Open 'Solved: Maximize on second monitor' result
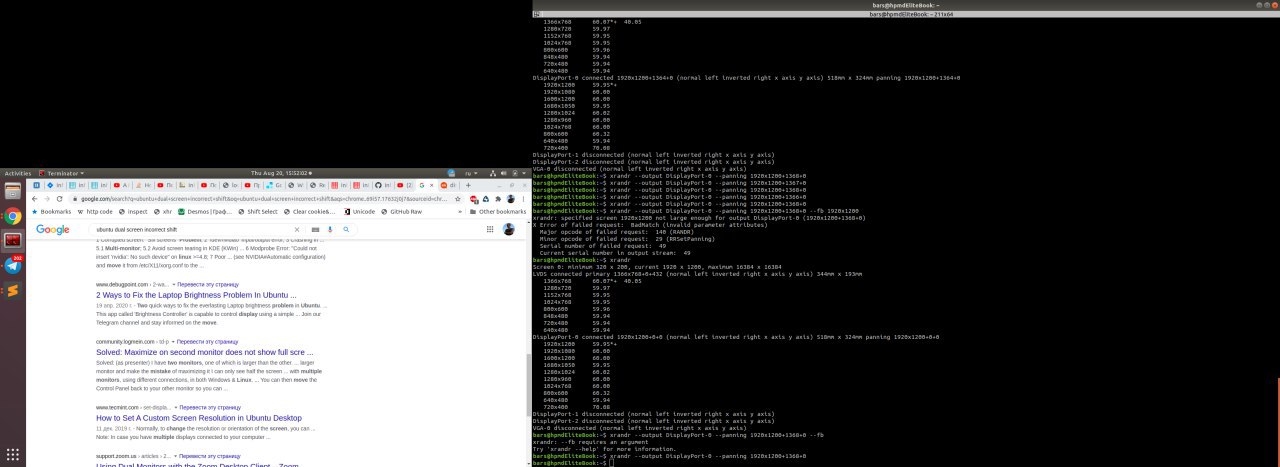Image resolution: width=1280 pixels, height=467 pixels. click(205, 352)
